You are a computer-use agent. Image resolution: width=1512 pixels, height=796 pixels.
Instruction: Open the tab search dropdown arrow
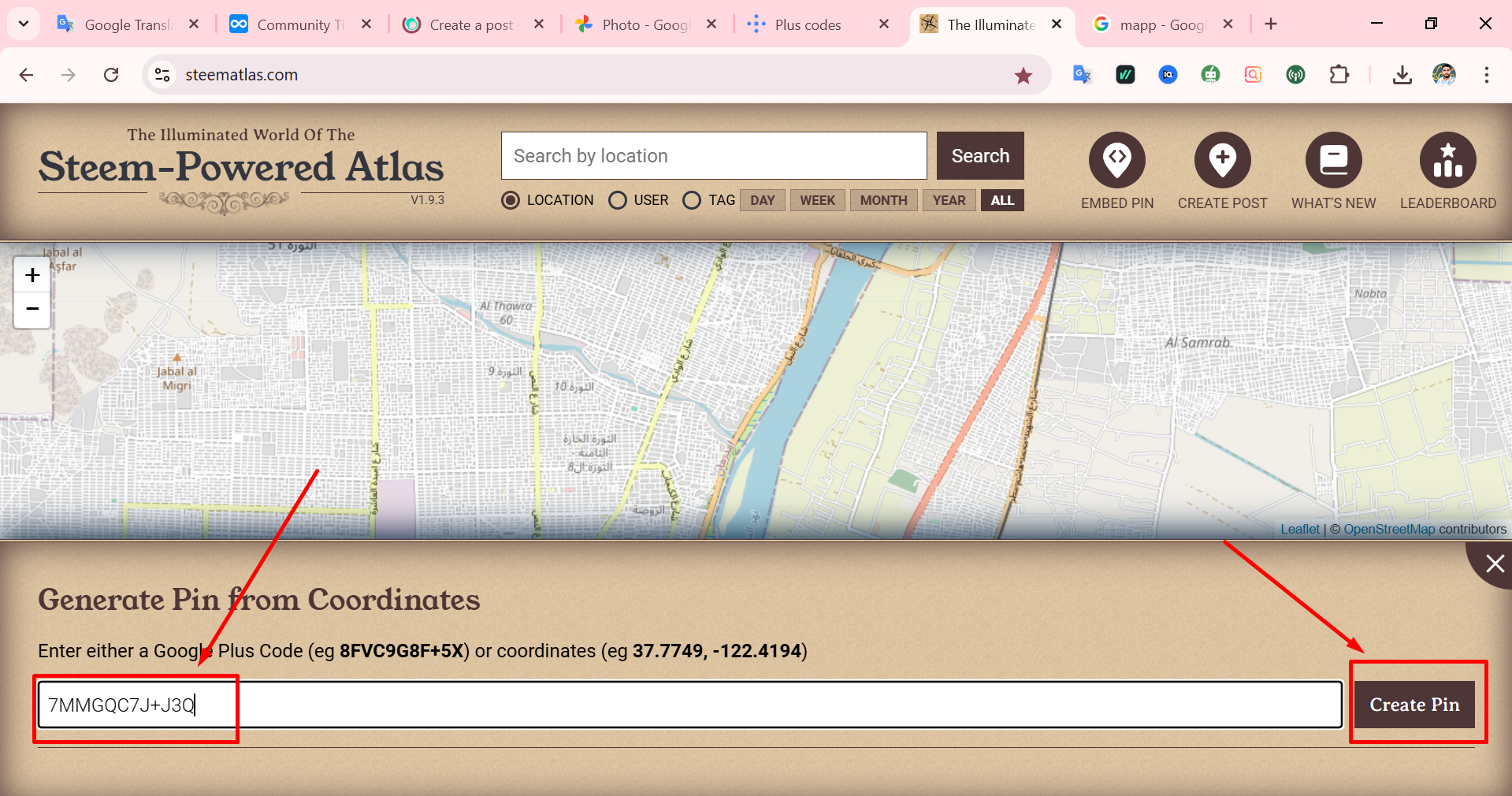(x=24, y=24)
